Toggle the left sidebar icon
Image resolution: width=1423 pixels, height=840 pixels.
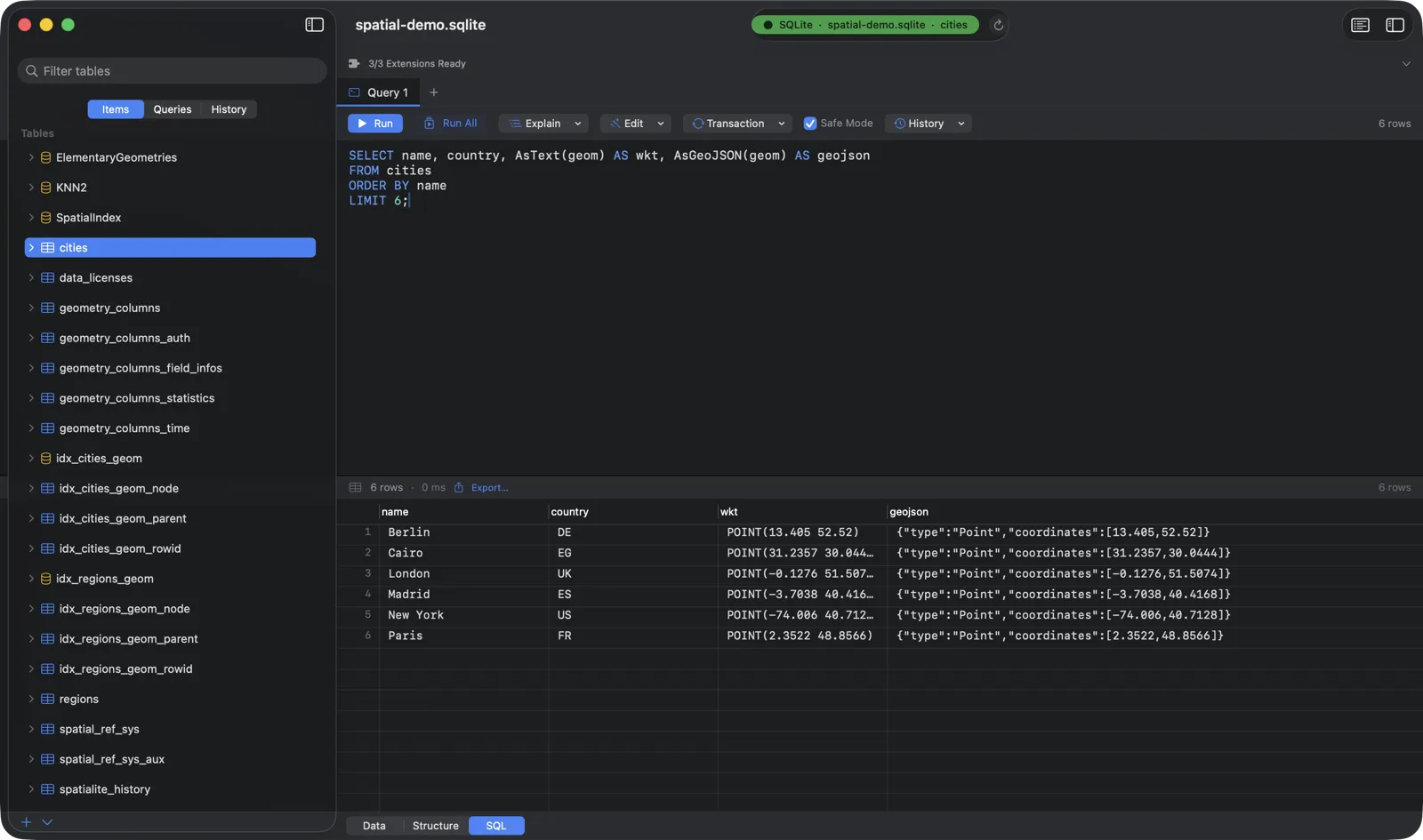click(314, 25)
